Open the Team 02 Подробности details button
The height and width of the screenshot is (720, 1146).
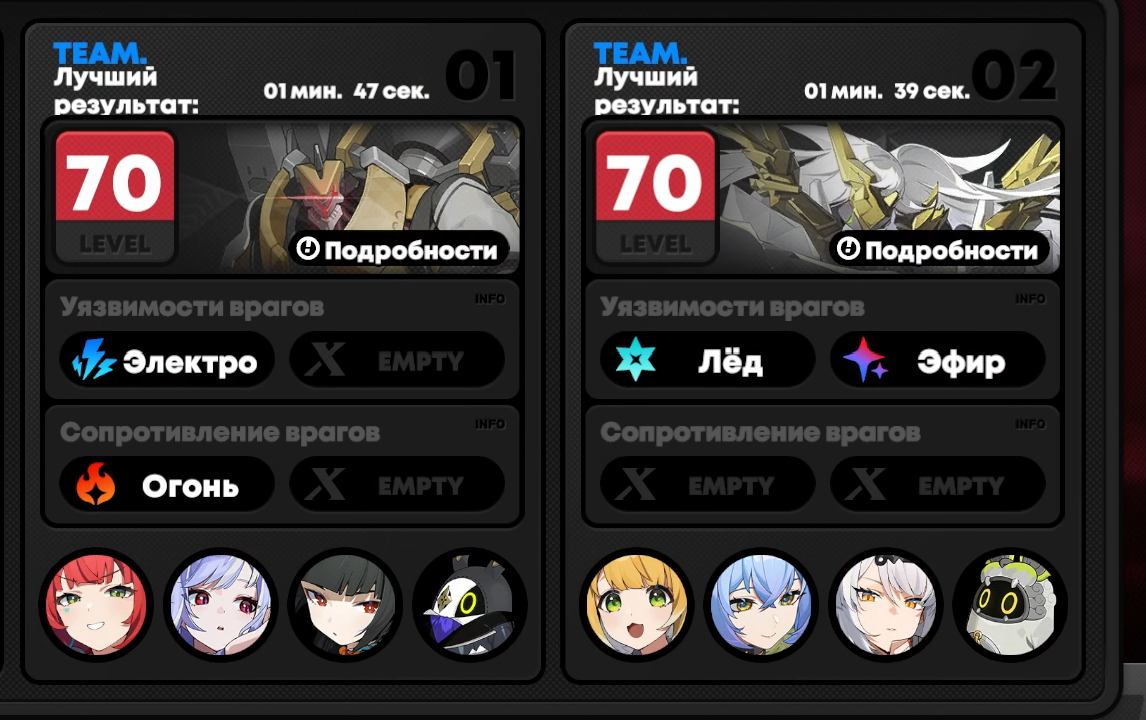(x=939, y=250)
